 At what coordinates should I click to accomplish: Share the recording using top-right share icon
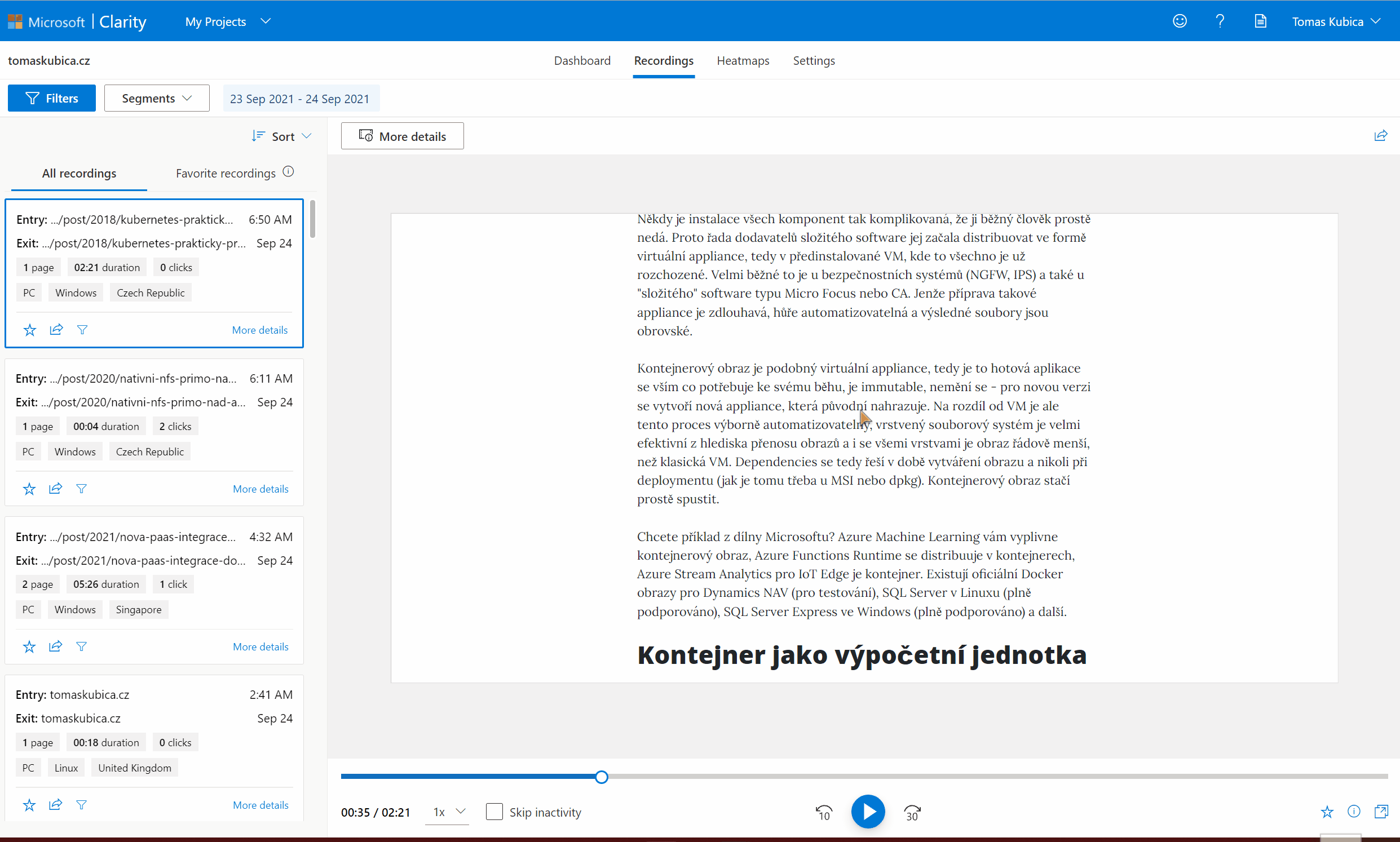pyautogui.click(x=1380, y=136)
